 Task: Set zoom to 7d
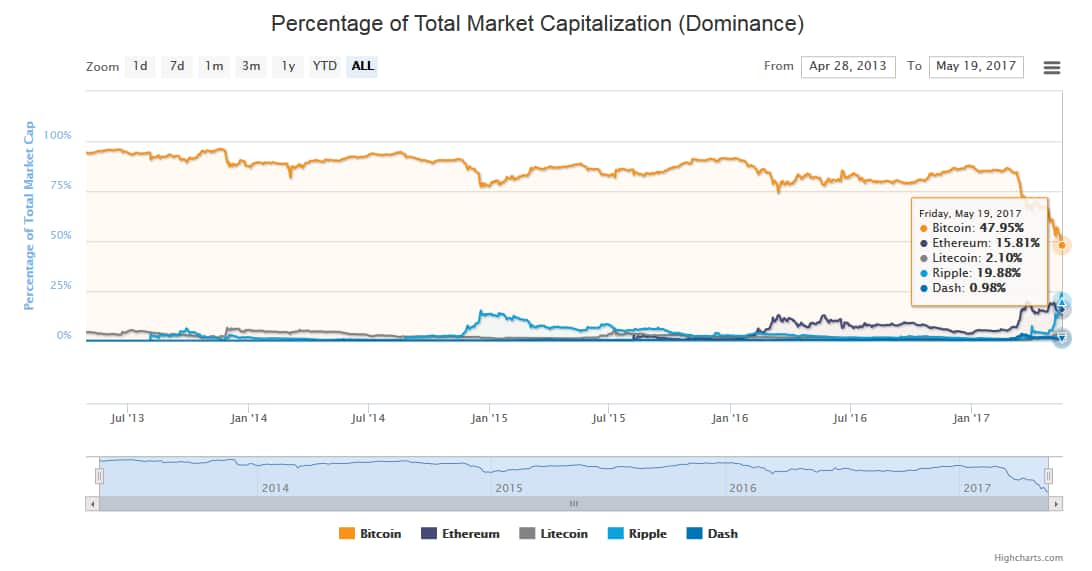pyautogui.click(x=177, y=67)
